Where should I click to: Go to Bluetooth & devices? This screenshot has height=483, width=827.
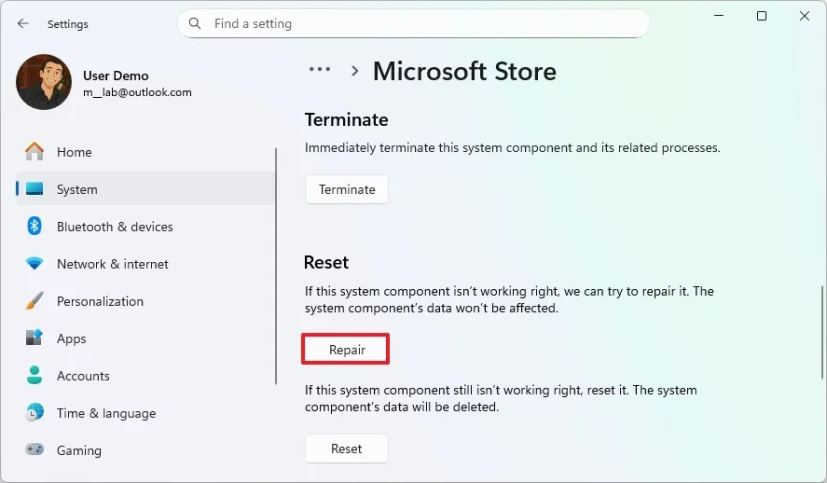(146, 226)
